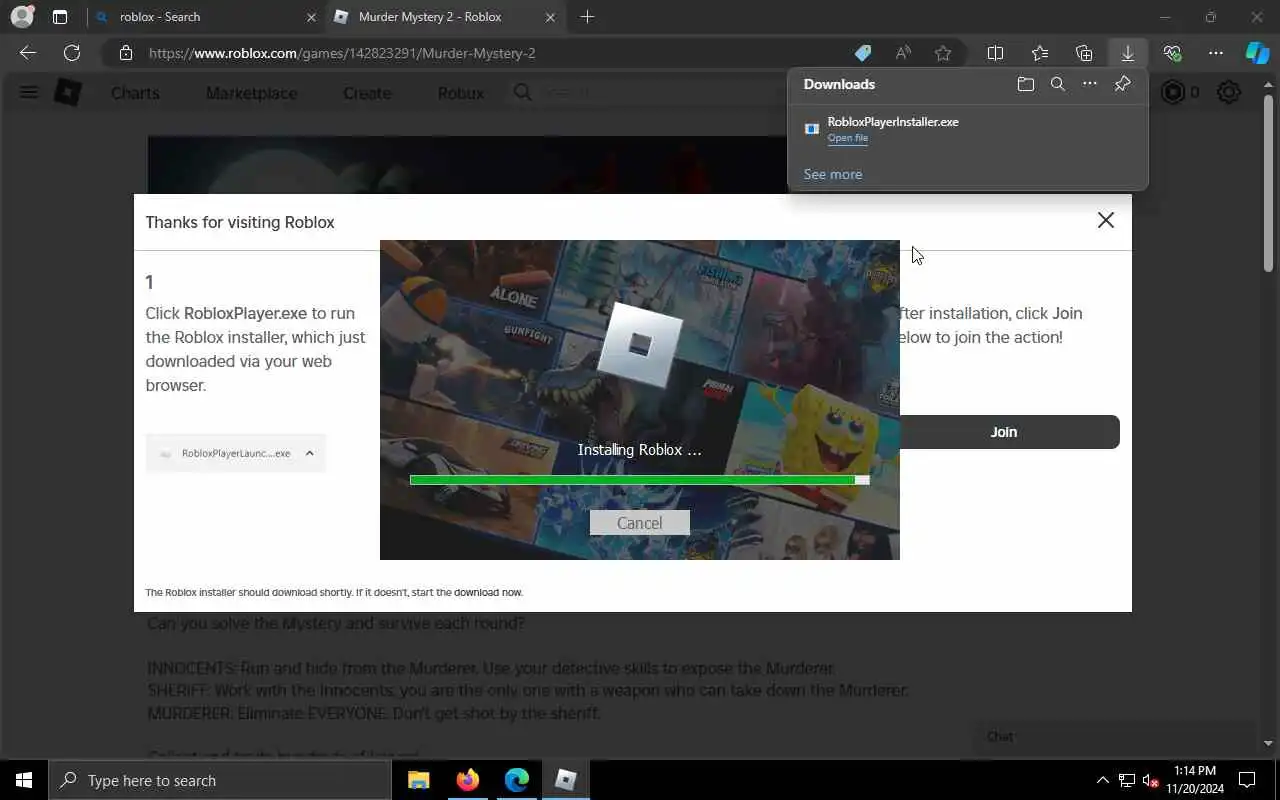Refresh the current page
The width and height of the screenshot is (1280, 800).
72,53
